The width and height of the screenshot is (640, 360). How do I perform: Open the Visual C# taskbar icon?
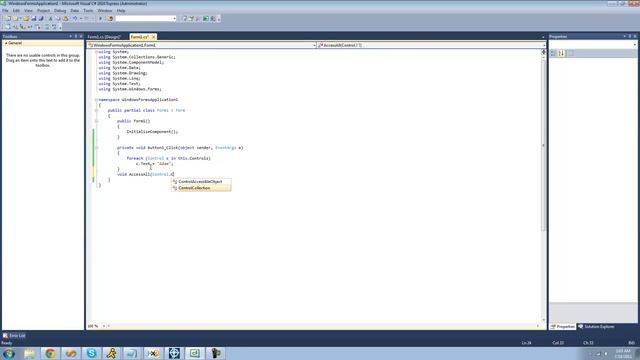click(194, 353)
